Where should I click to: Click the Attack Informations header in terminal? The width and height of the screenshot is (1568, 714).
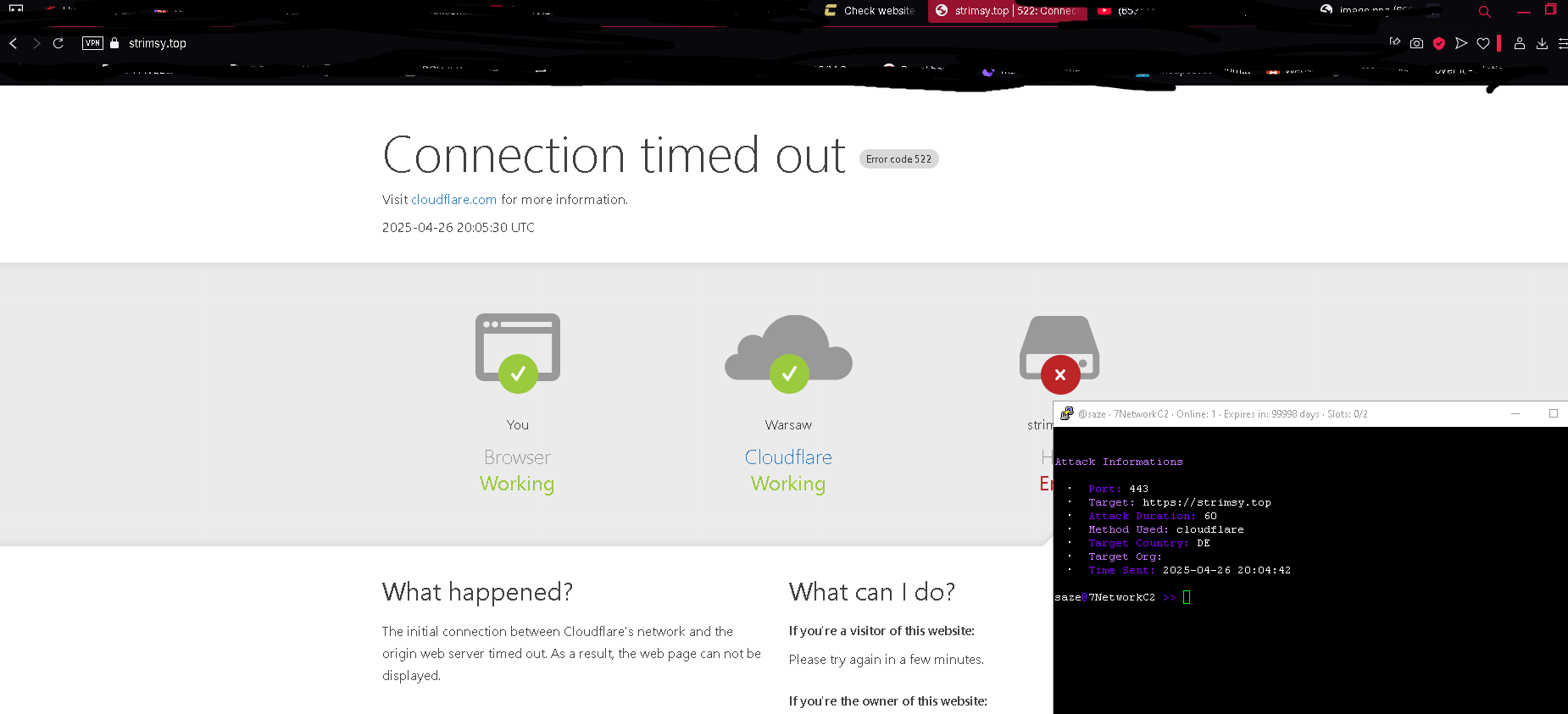point(1119,462)
